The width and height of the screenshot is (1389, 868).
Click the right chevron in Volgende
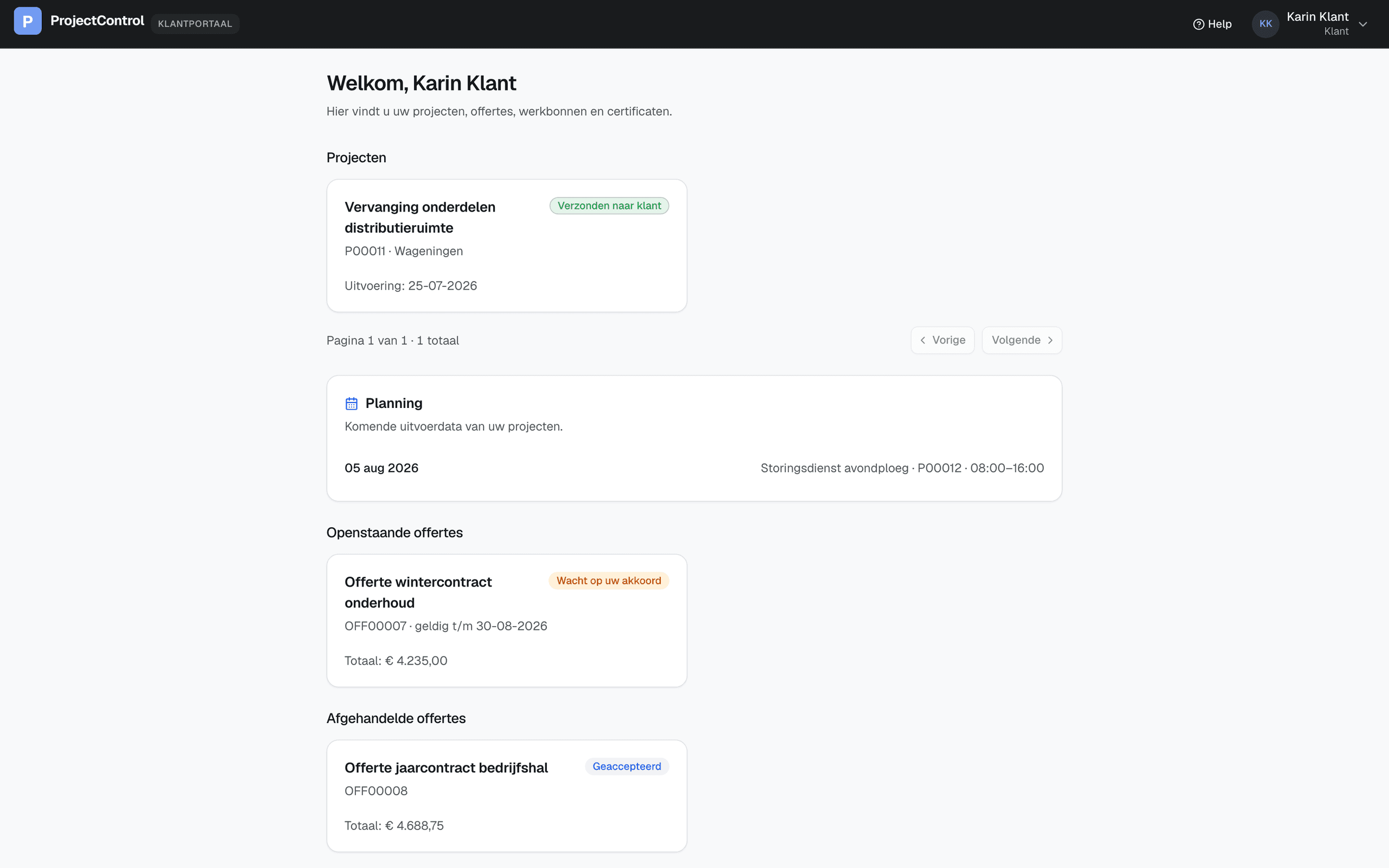(1050, 341)
